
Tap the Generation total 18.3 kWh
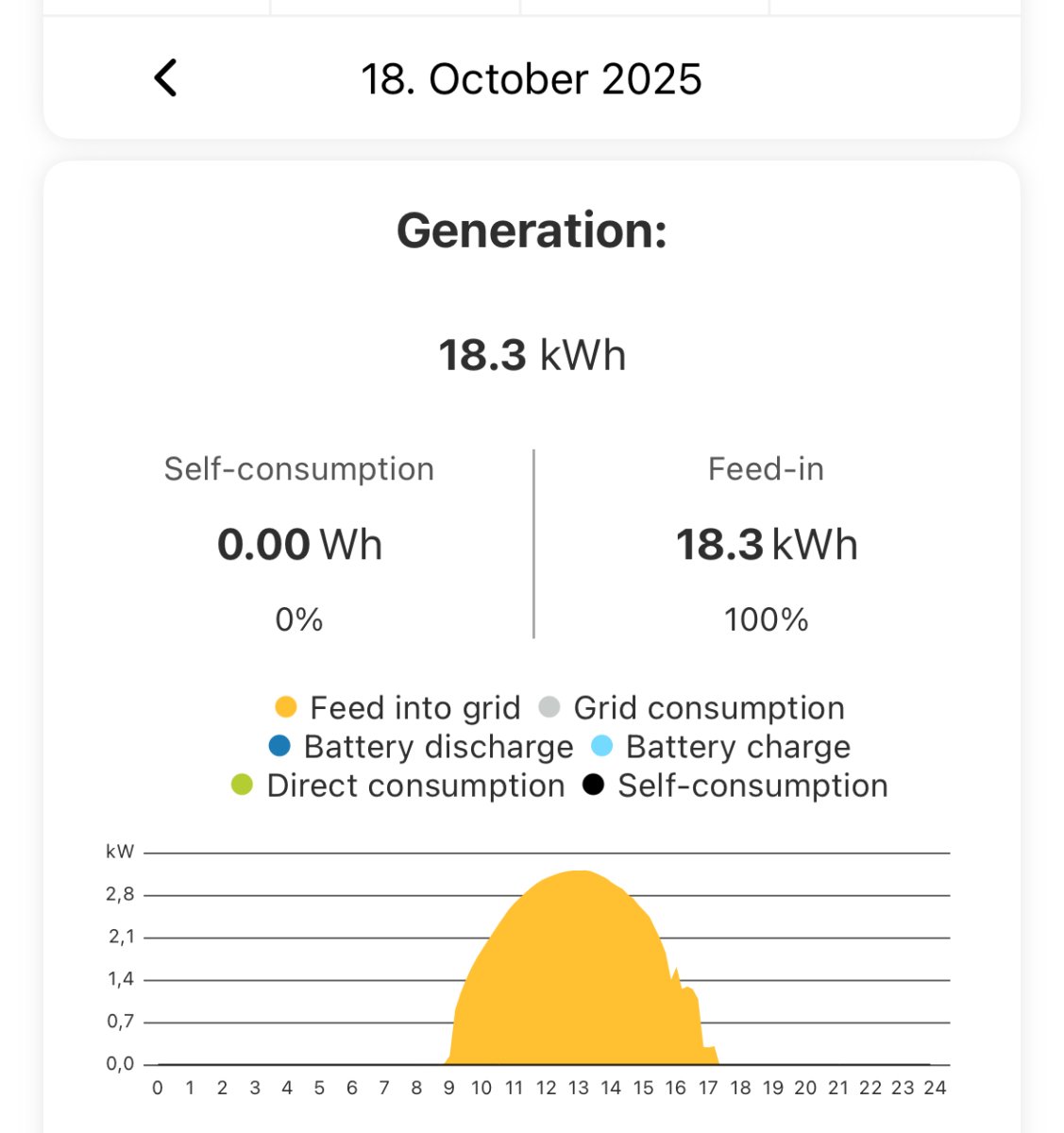[x=532, y=355]
